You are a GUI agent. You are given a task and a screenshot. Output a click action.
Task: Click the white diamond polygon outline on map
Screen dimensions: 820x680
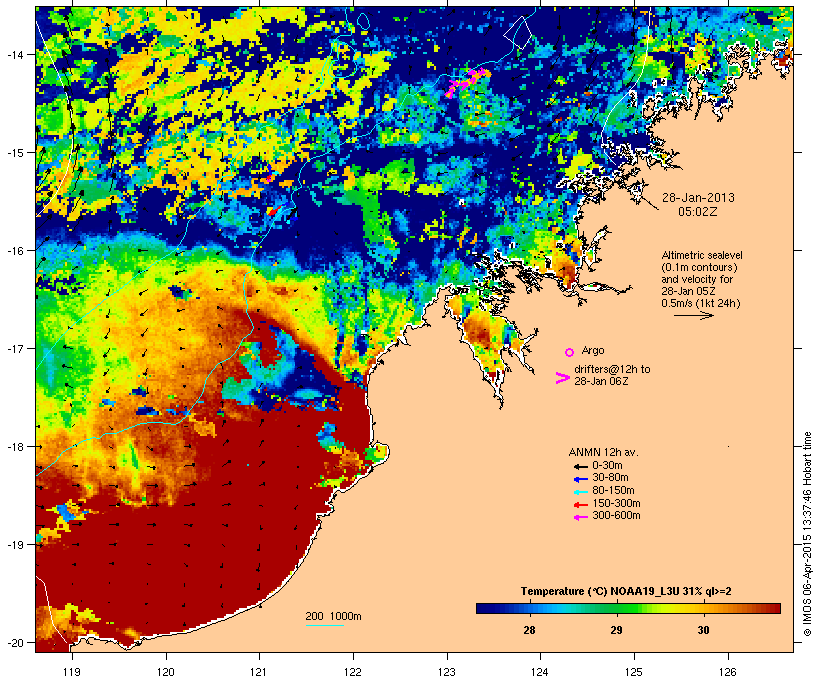click(518, 32)
